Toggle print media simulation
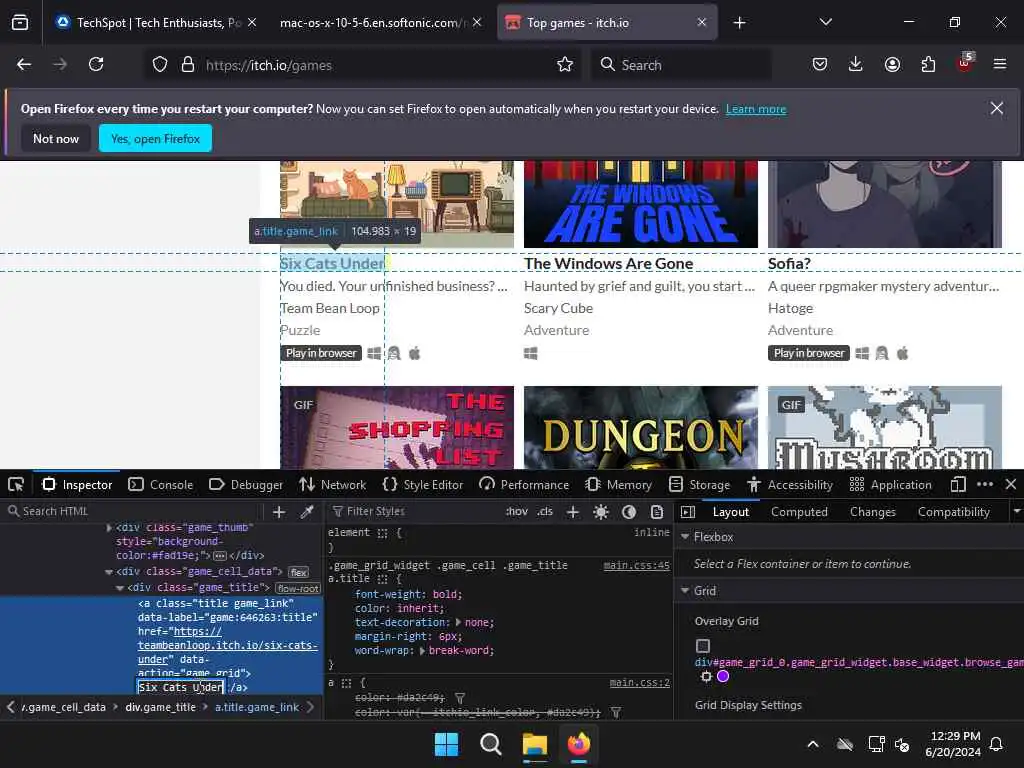 657,512
